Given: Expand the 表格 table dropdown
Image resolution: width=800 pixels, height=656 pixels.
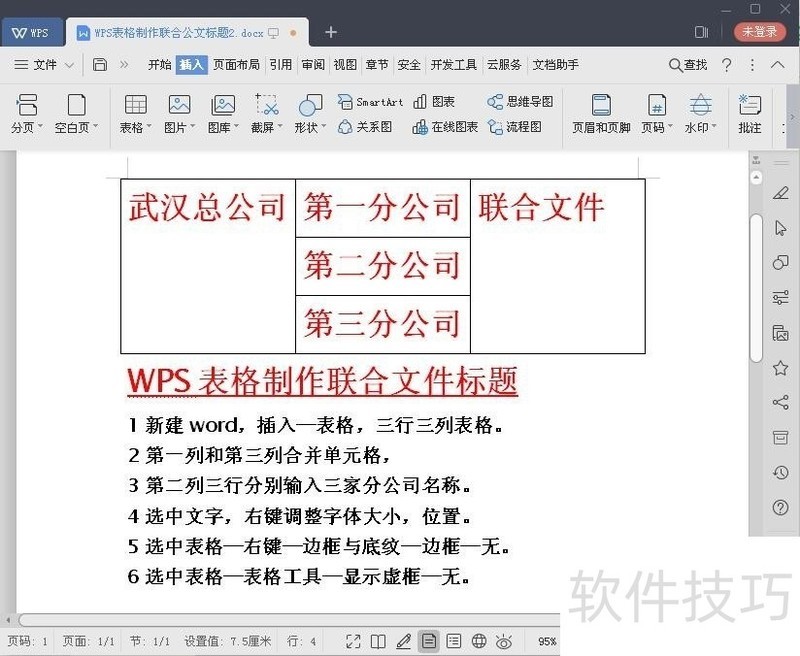Looking at the screenshot, I should coord(149,126).
